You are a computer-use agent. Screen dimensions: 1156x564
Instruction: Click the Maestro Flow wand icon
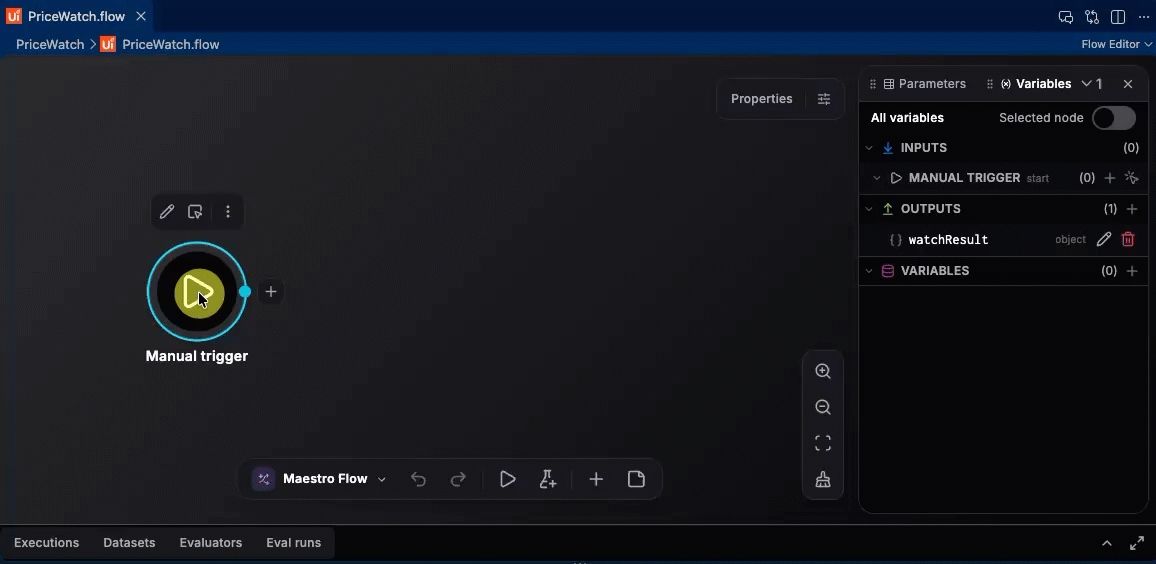click(x=264, y=479)
